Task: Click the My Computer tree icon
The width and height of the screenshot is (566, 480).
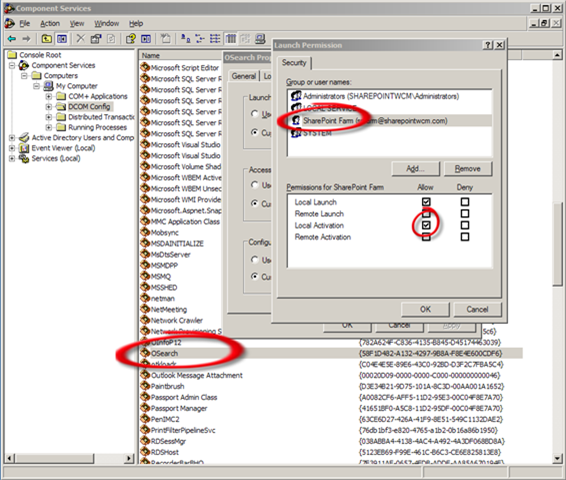Action: (48, 86)
